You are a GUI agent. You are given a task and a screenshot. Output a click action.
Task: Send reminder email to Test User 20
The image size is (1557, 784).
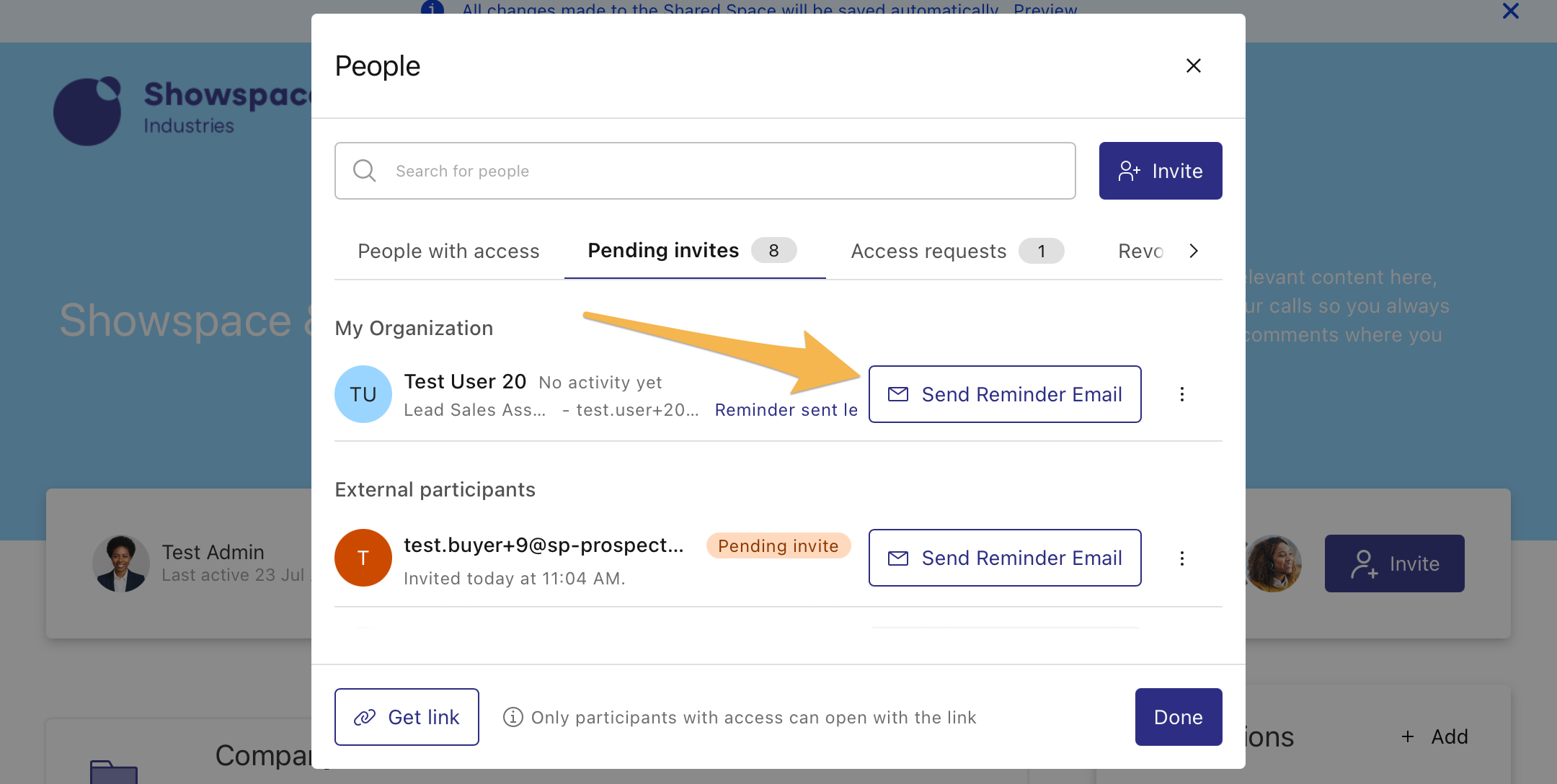[x=1005, y=394]
